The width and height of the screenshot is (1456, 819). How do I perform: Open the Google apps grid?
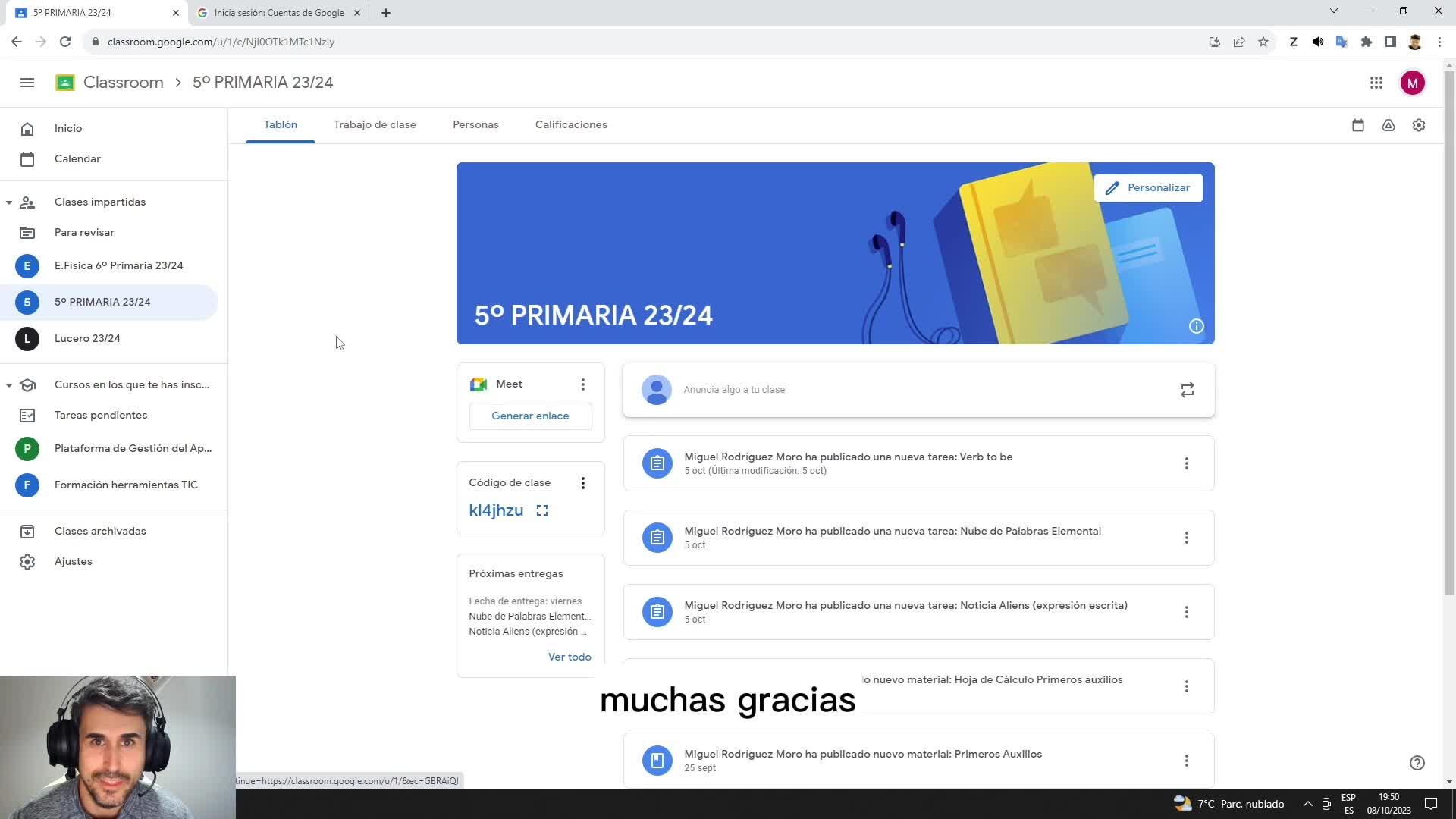click(1376, 83)
